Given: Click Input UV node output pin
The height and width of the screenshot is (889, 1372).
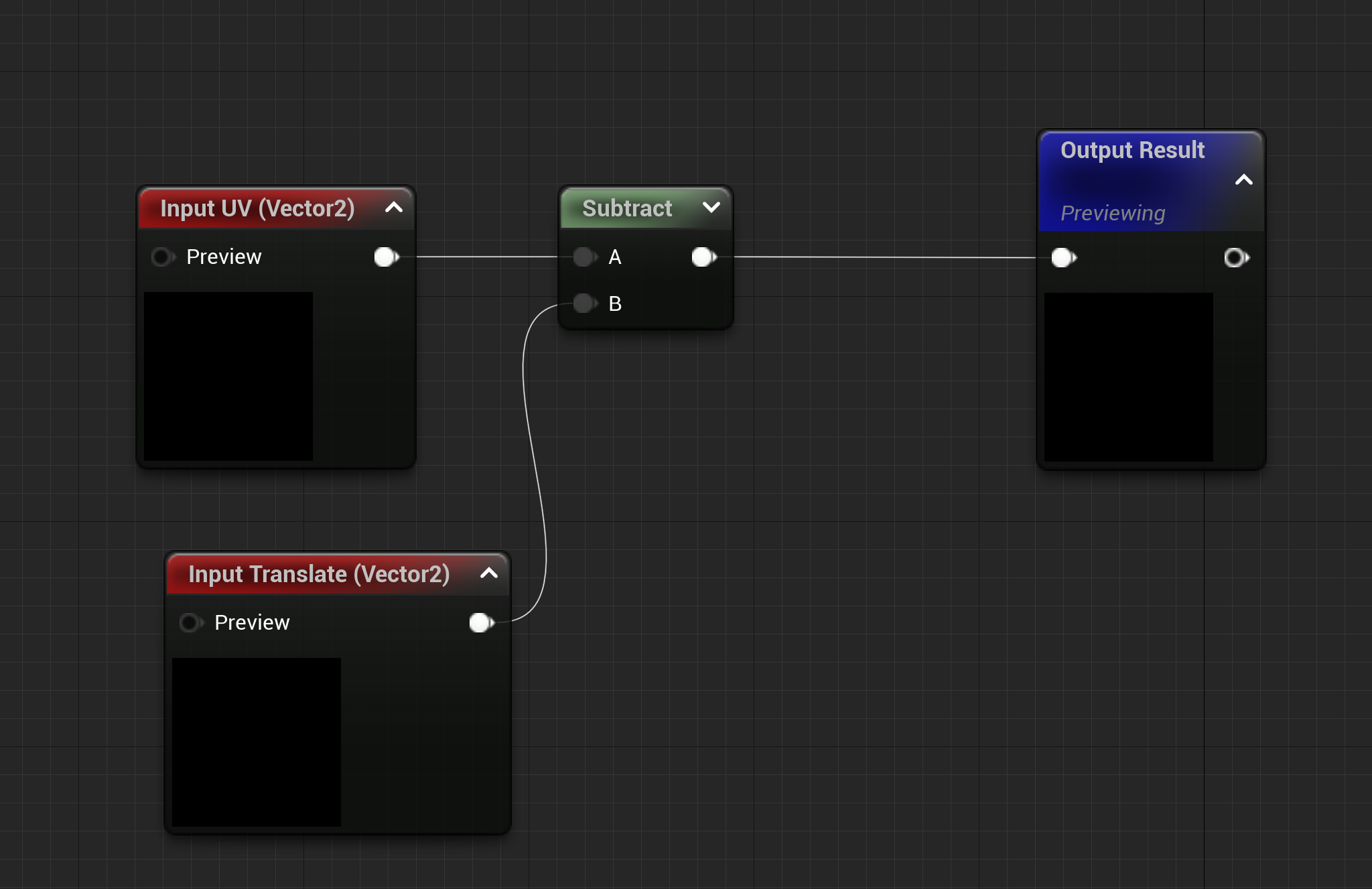Looking at the screenshot, I should point(386,257).
